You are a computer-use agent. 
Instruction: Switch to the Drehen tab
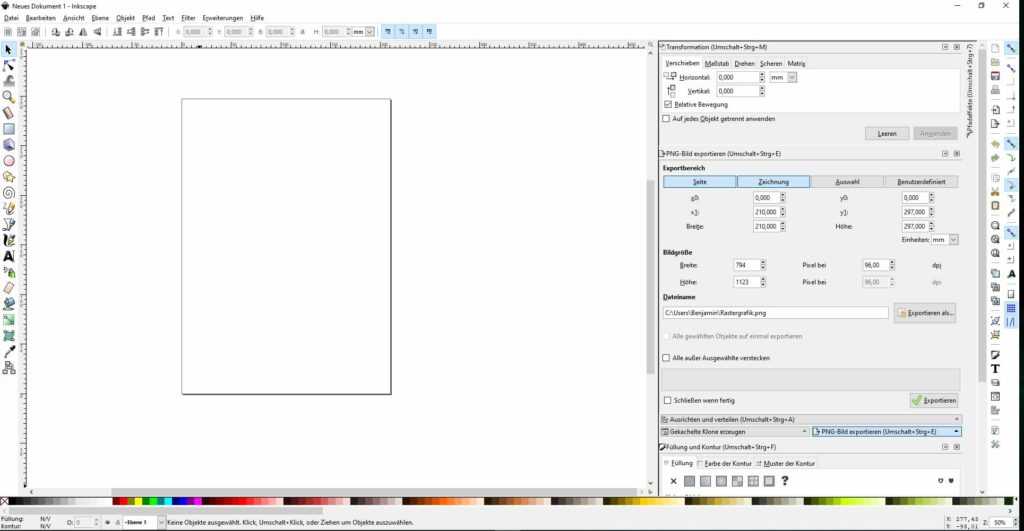click(744, 63)
